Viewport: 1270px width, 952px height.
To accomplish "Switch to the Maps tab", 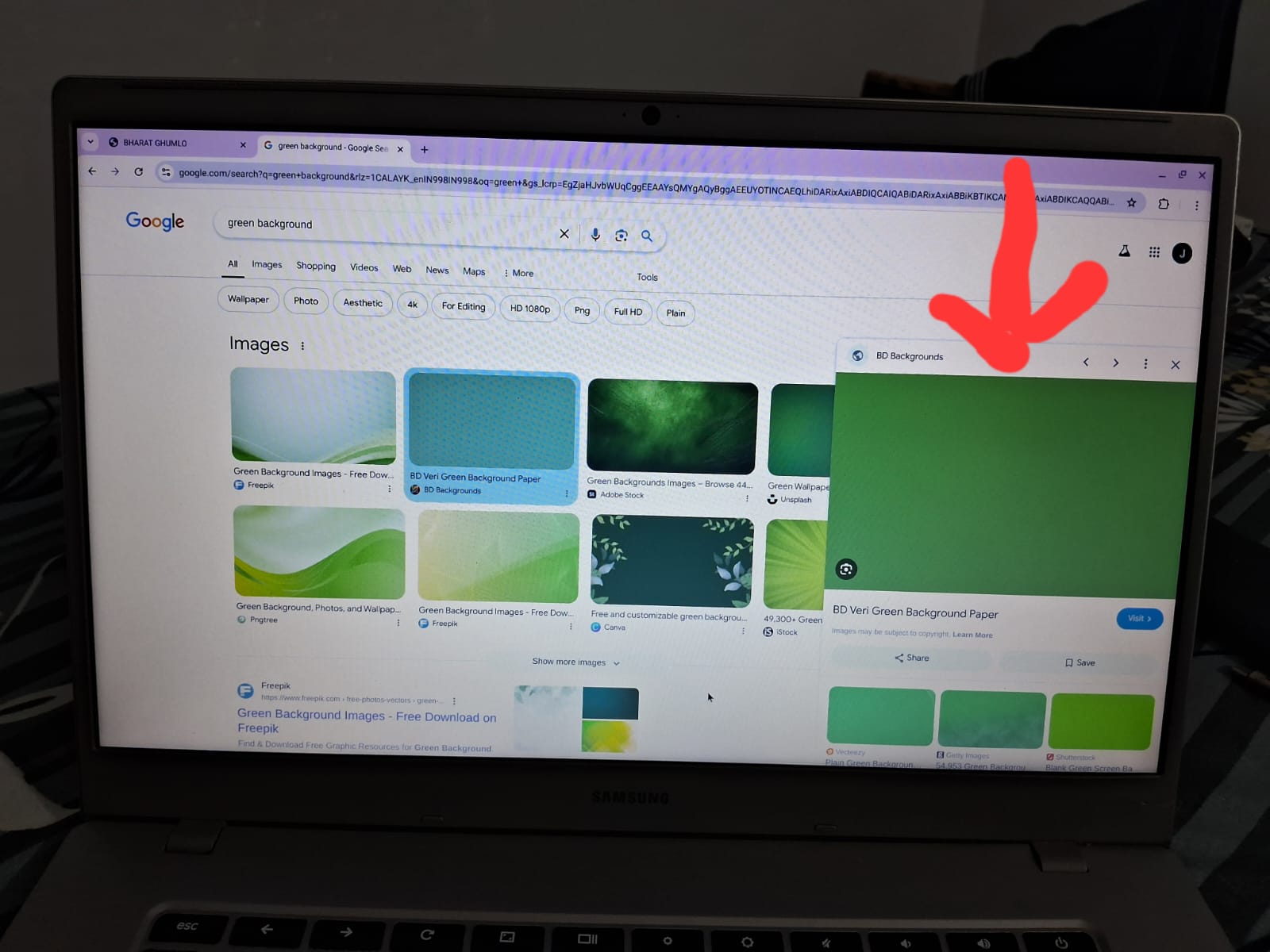I will pyautogui.click(x=474, y=271).
